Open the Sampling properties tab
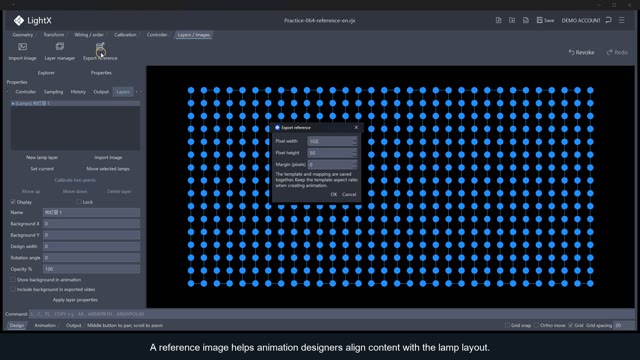This screenshot has height=360, width=640. [x=53, y=92]
